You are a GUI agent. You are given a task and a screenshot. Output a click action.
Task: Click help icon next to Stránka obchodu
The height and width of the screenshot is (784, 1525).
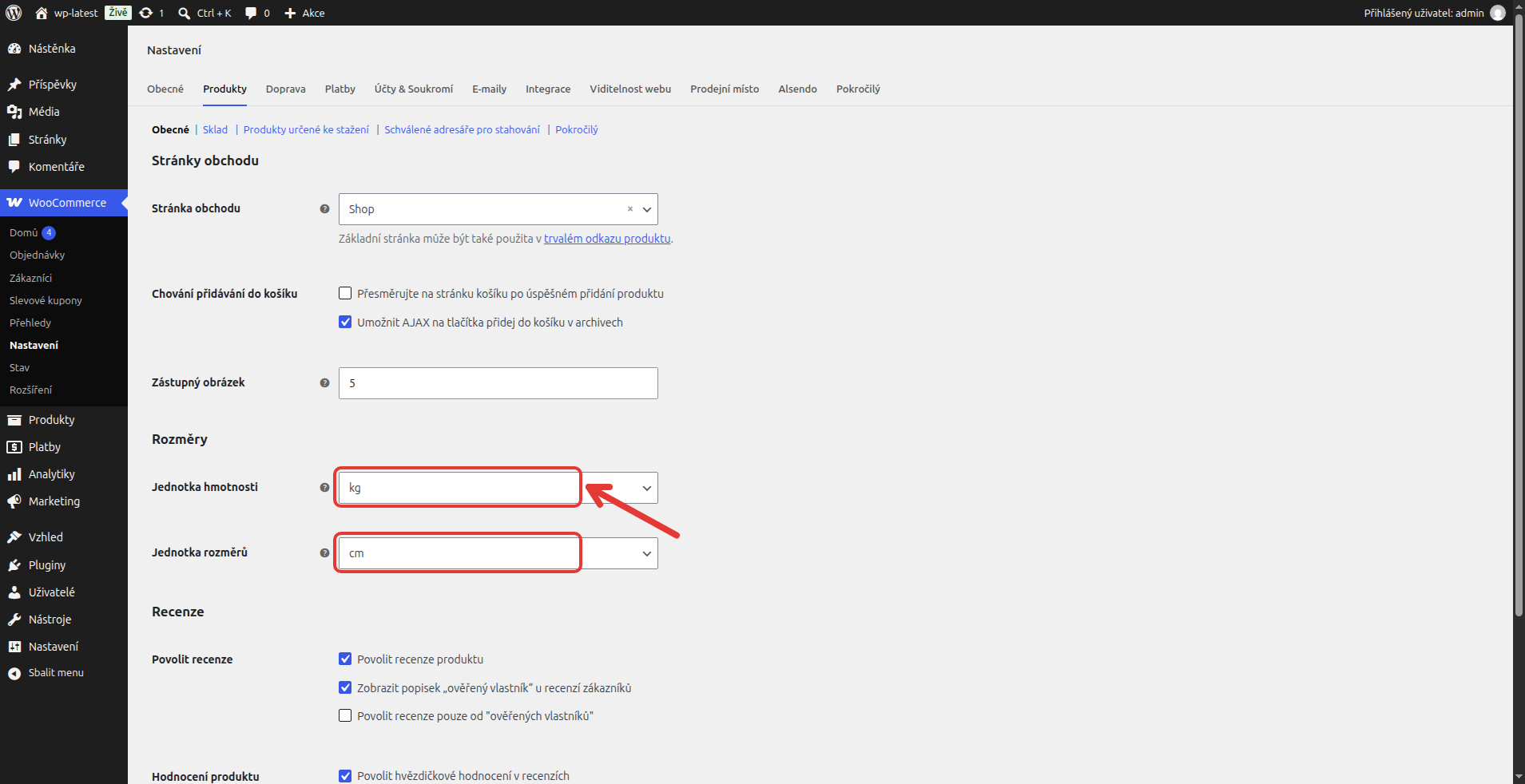tap(324, 209)
